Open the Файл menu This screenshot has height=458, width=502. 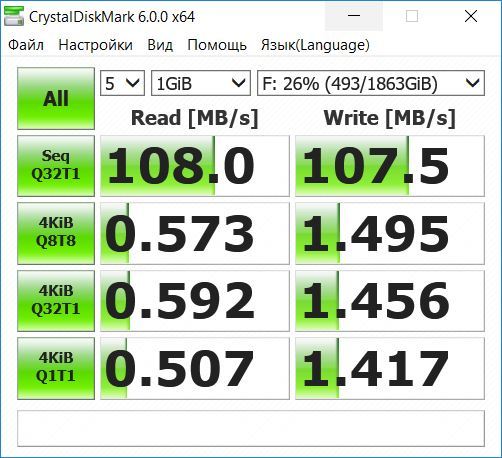click(x=26, y=45)
